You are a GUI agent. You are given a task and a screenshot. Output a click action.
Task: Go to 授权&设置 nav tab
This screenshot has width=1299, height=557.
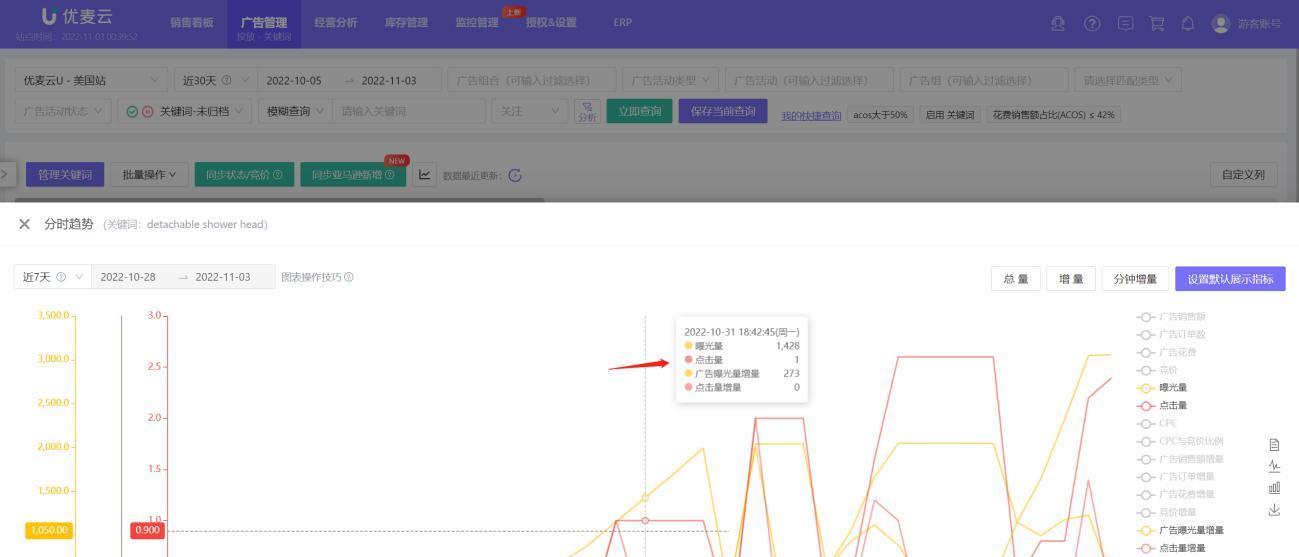551,22
